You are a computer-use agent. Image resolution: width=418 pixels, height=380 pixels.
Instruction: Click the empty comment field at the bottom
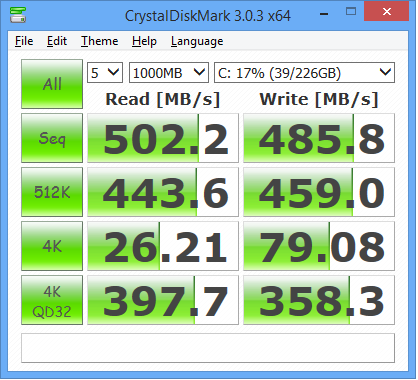coord(208,348)
